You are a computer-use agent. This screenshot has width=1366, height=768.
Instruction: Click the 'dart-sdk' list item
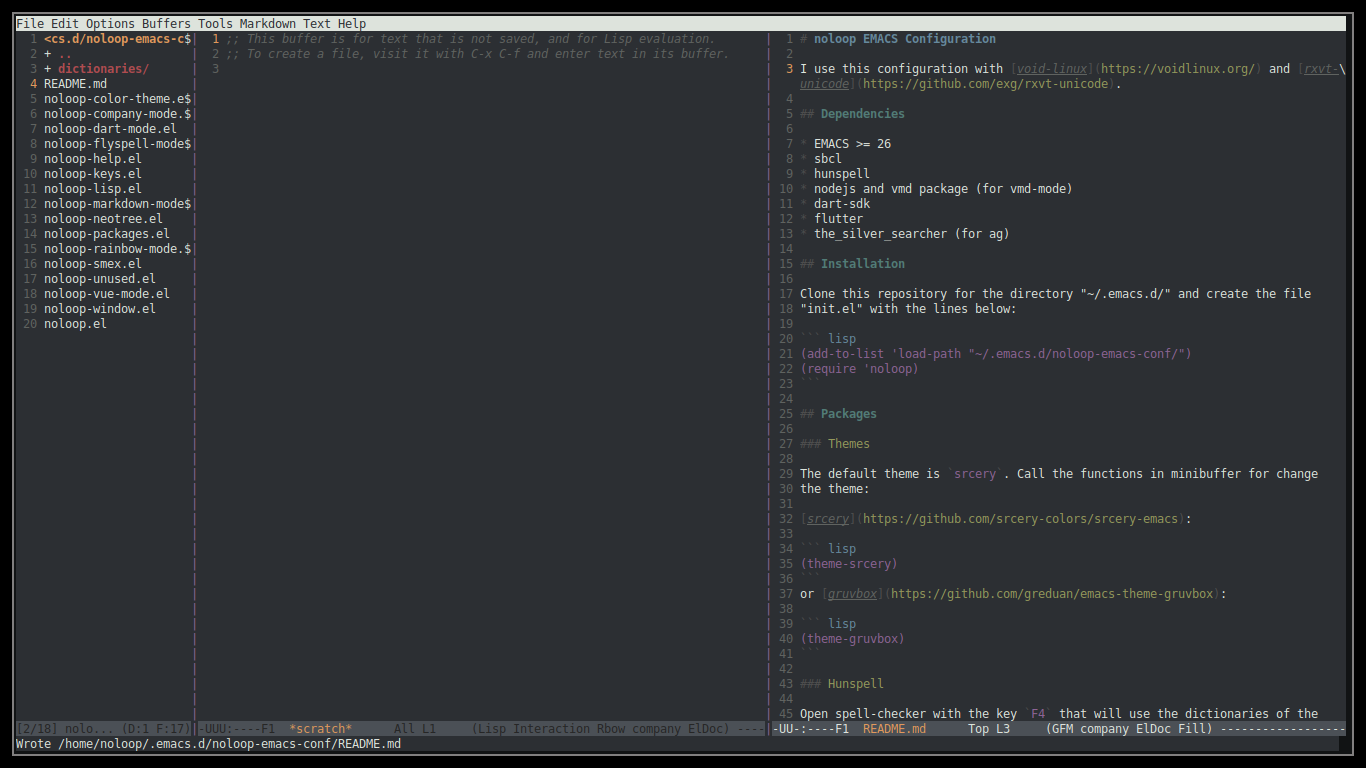(x=842, y=204)
